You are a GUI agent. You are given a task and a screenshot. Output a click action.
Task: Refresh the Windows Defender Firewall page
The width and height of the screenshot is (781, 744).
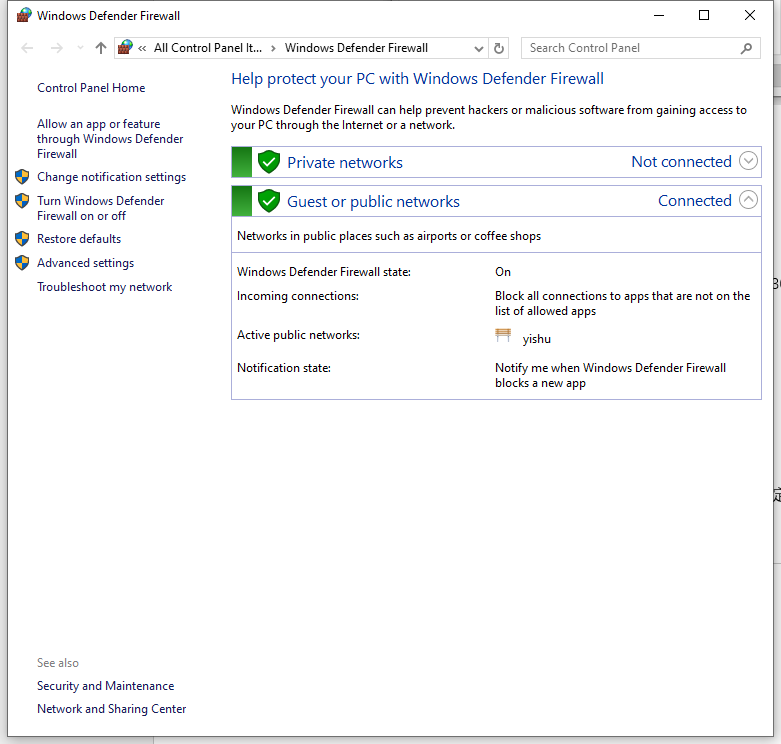pos(499,48)
